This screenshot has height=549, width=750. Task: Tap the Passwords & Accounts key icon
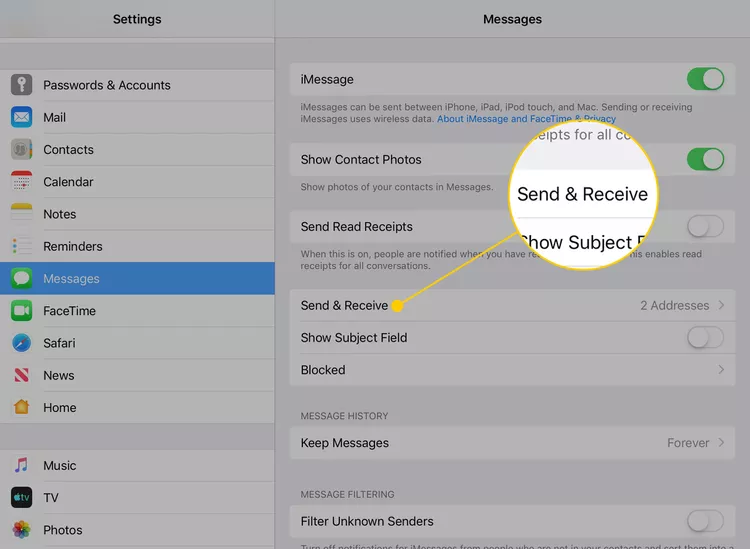pyautogui.click(x=22, y=85)
